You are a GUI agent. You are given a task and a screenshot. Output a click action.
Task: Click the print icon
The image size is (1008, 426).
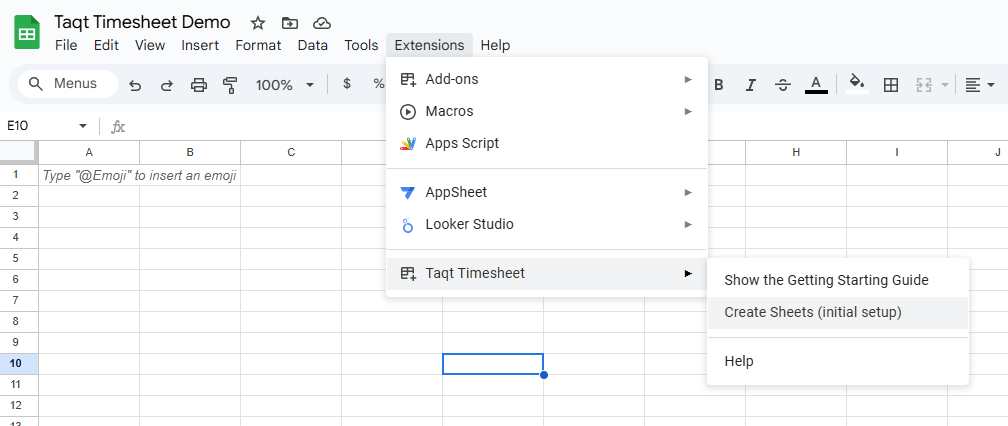(199, 85)
